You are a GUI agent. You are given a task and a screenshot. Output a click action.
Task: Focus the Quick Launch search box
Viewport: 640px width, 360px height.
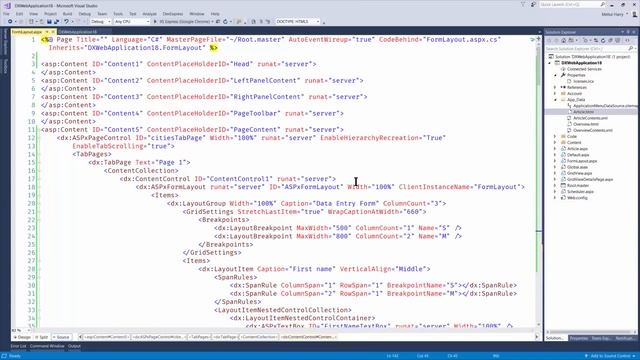(x=572, y=4)
